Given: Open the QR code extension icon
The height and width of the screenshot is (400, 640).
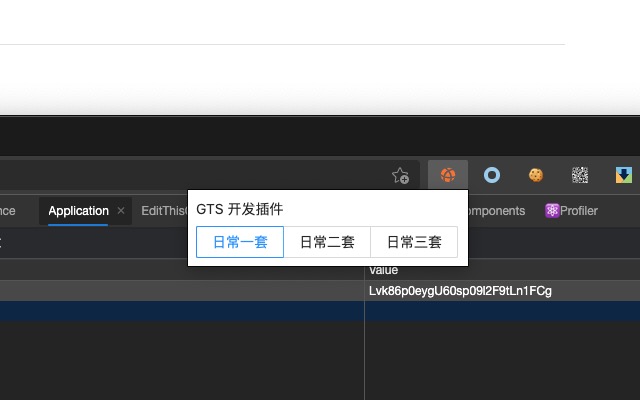Looking at the screenshot, I should [x=580, y=175].
